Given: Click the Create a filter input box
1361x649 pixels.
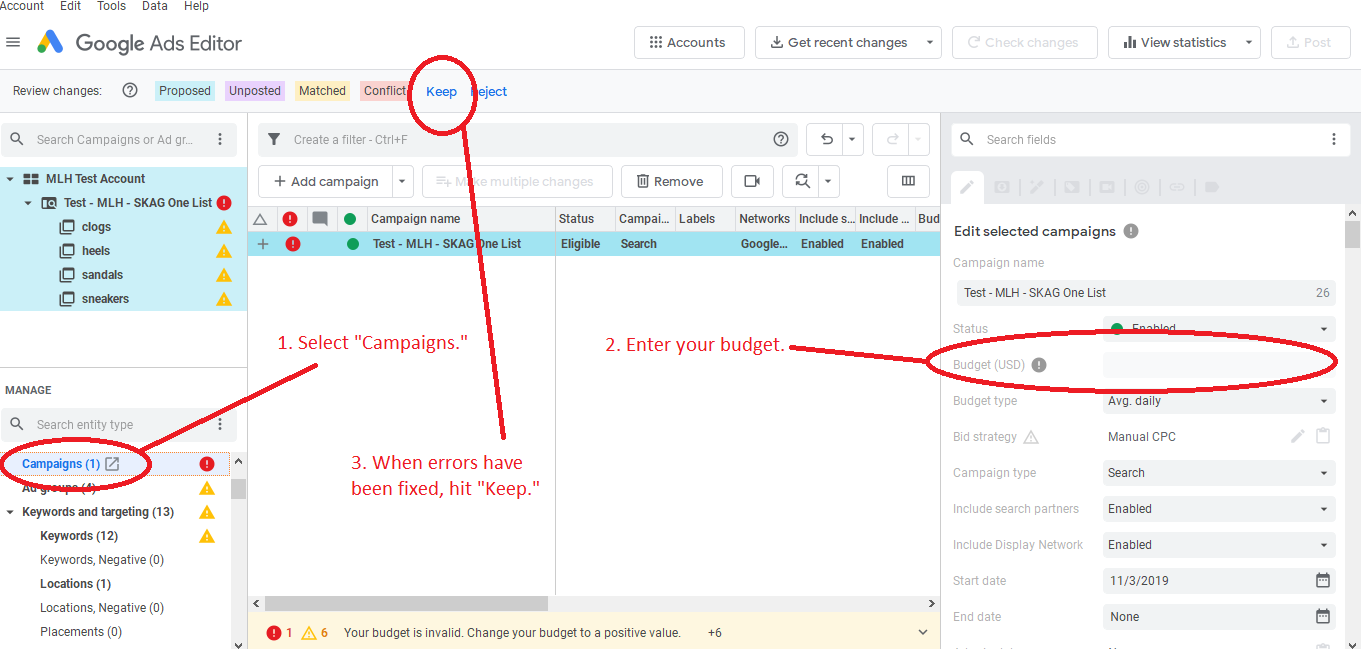Looking at the screenshot, I should coord(530,140).
